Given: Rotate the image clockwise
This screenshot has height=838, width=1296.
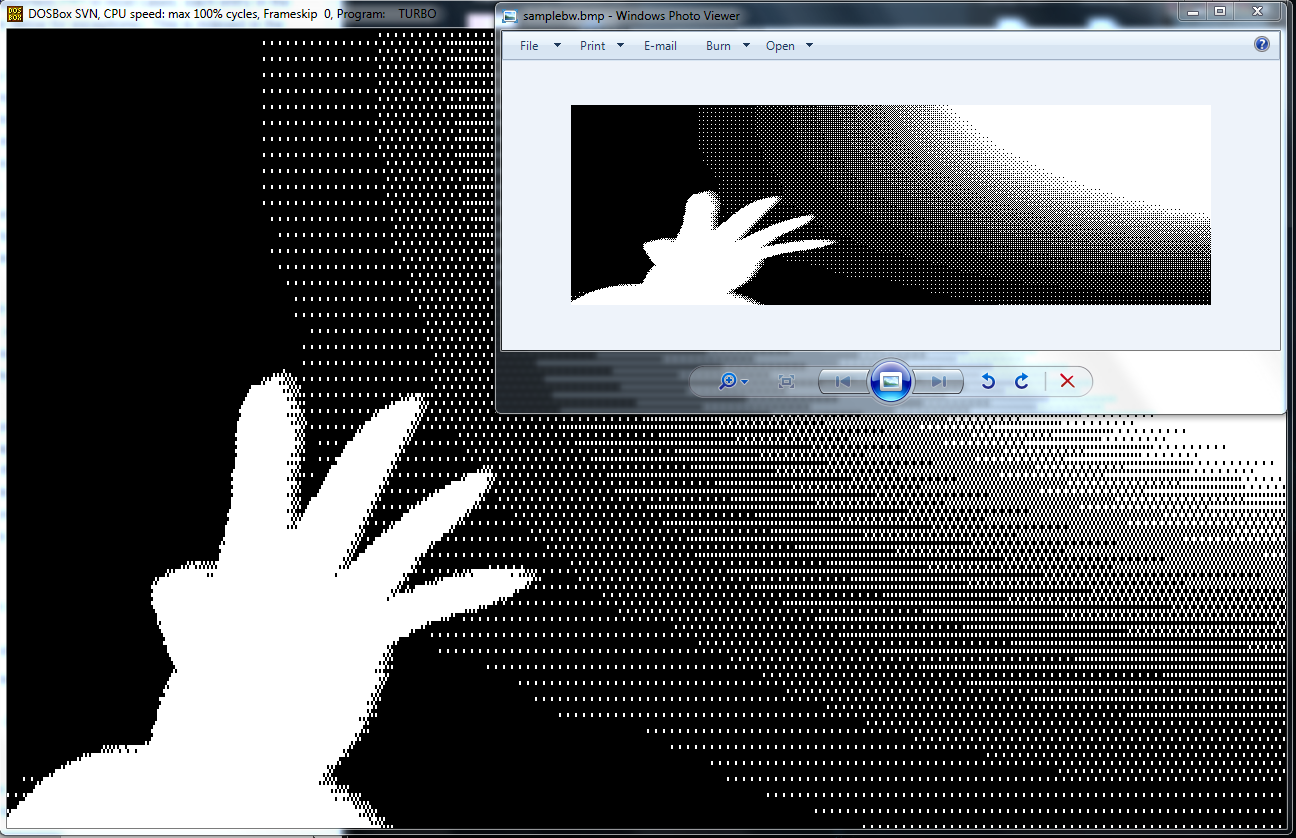Looking at the screenshot, I should click(x=1022, y=382).
